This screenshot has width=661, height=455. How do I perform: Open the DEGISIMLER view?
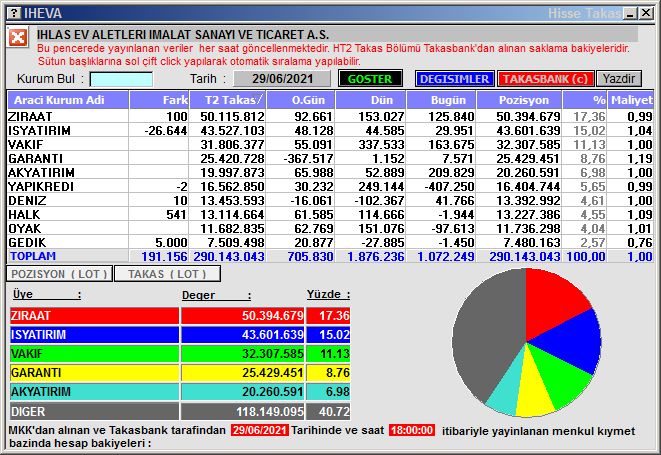pyautogui.click(x=454, y=79)
